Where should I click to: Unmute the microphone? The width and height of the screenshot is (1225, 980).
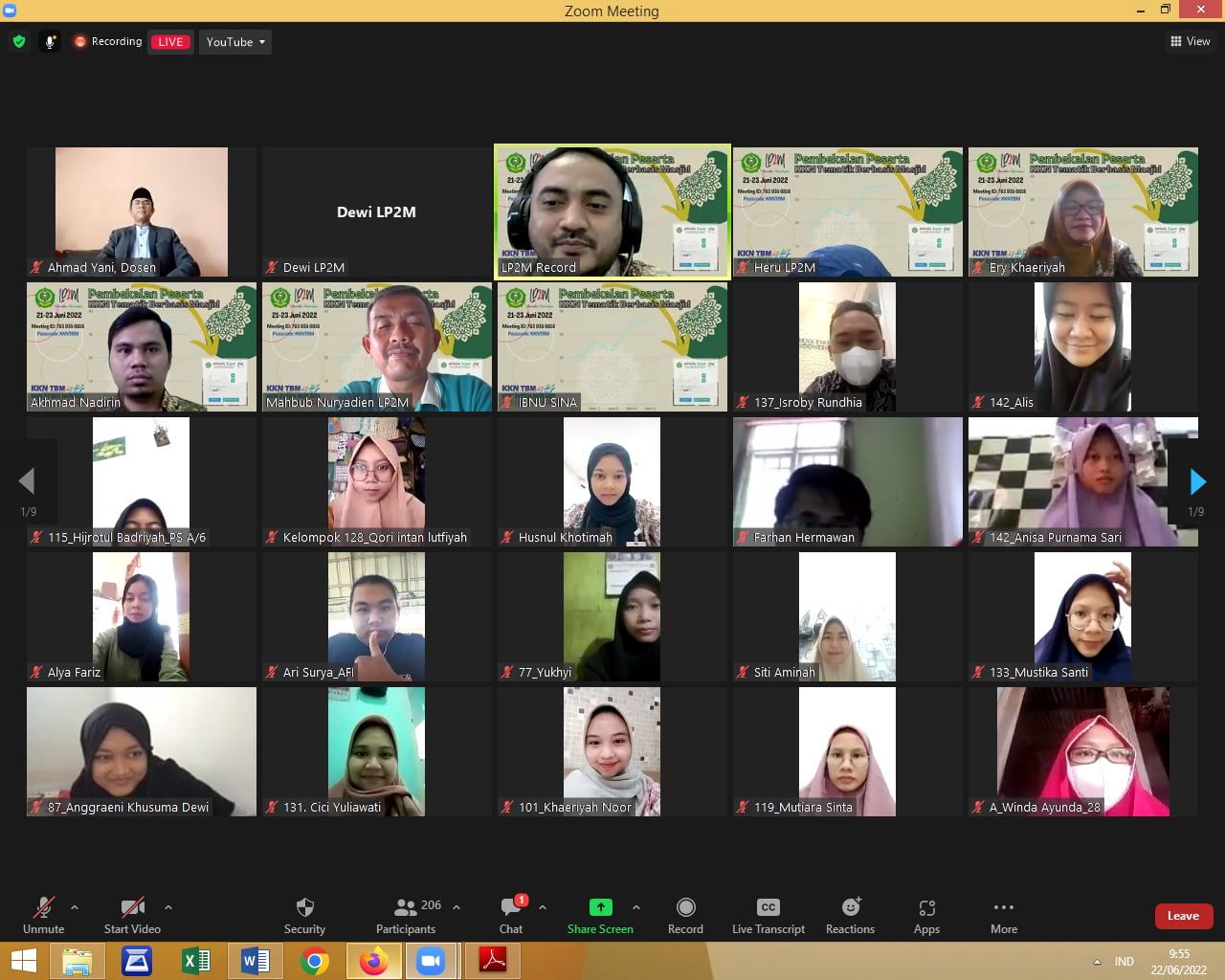click(x=43, y=915)
